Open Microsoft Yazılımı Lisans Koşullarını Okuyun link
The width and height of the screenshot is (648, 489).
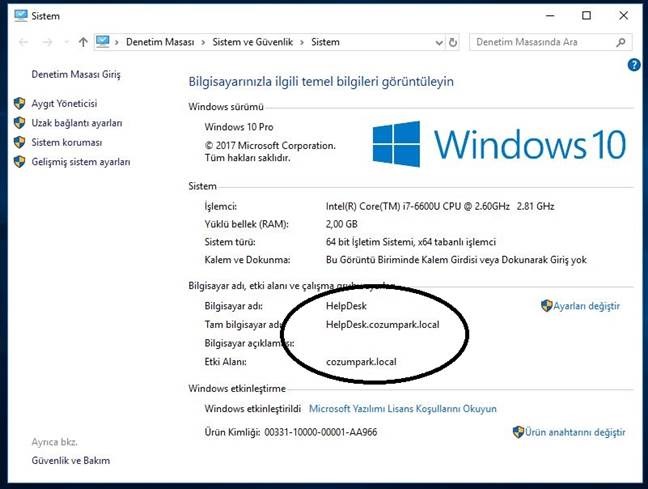403,408
